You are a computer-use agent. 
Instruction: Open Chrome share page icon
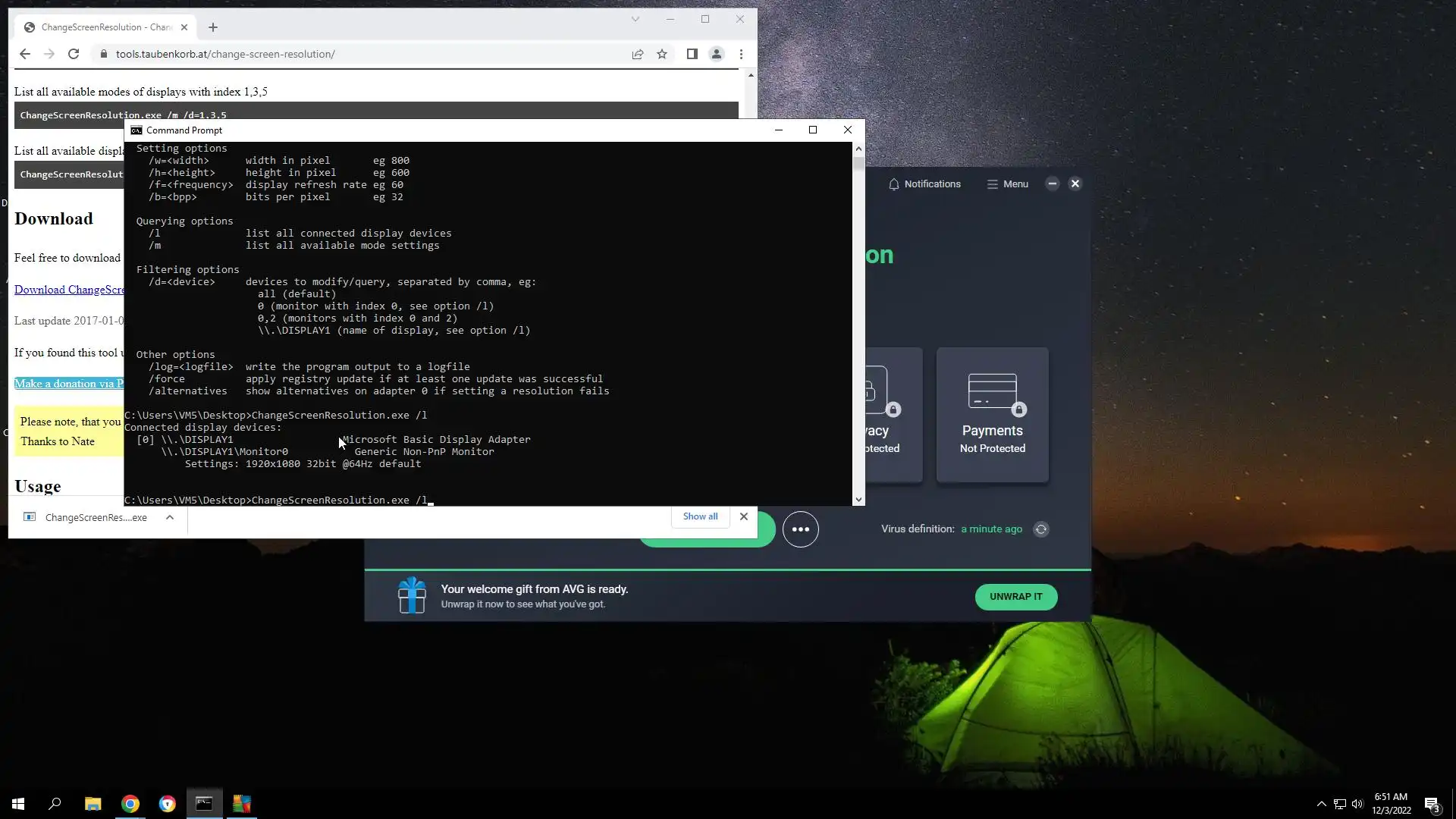(638, 54)
